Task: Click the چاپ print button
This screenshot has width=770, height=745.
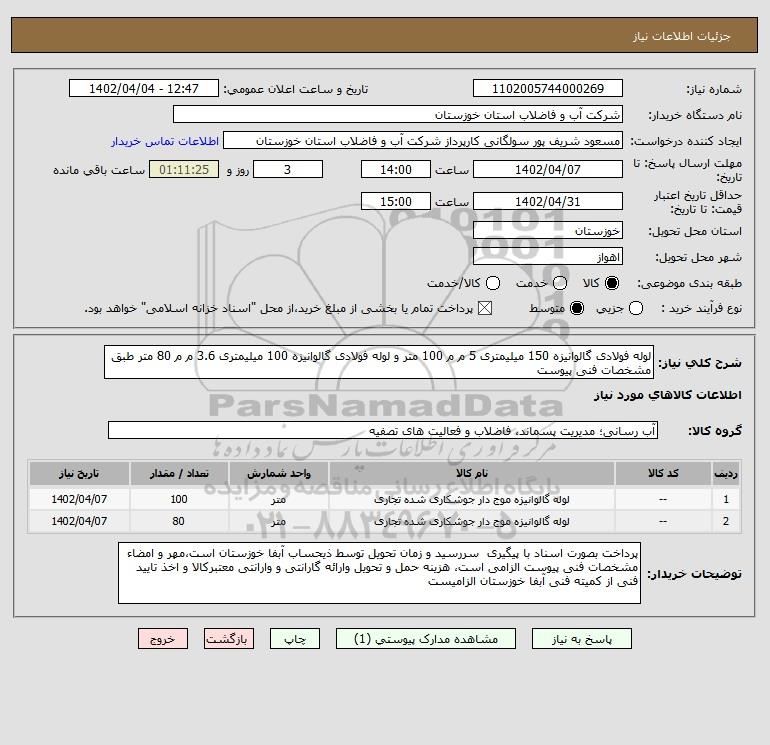Action: pos(295,639)
